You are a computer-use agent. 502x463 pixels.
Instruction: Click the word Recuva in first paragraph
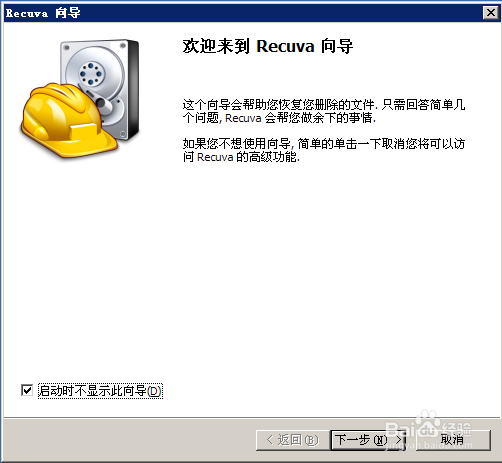coord(243,118)
